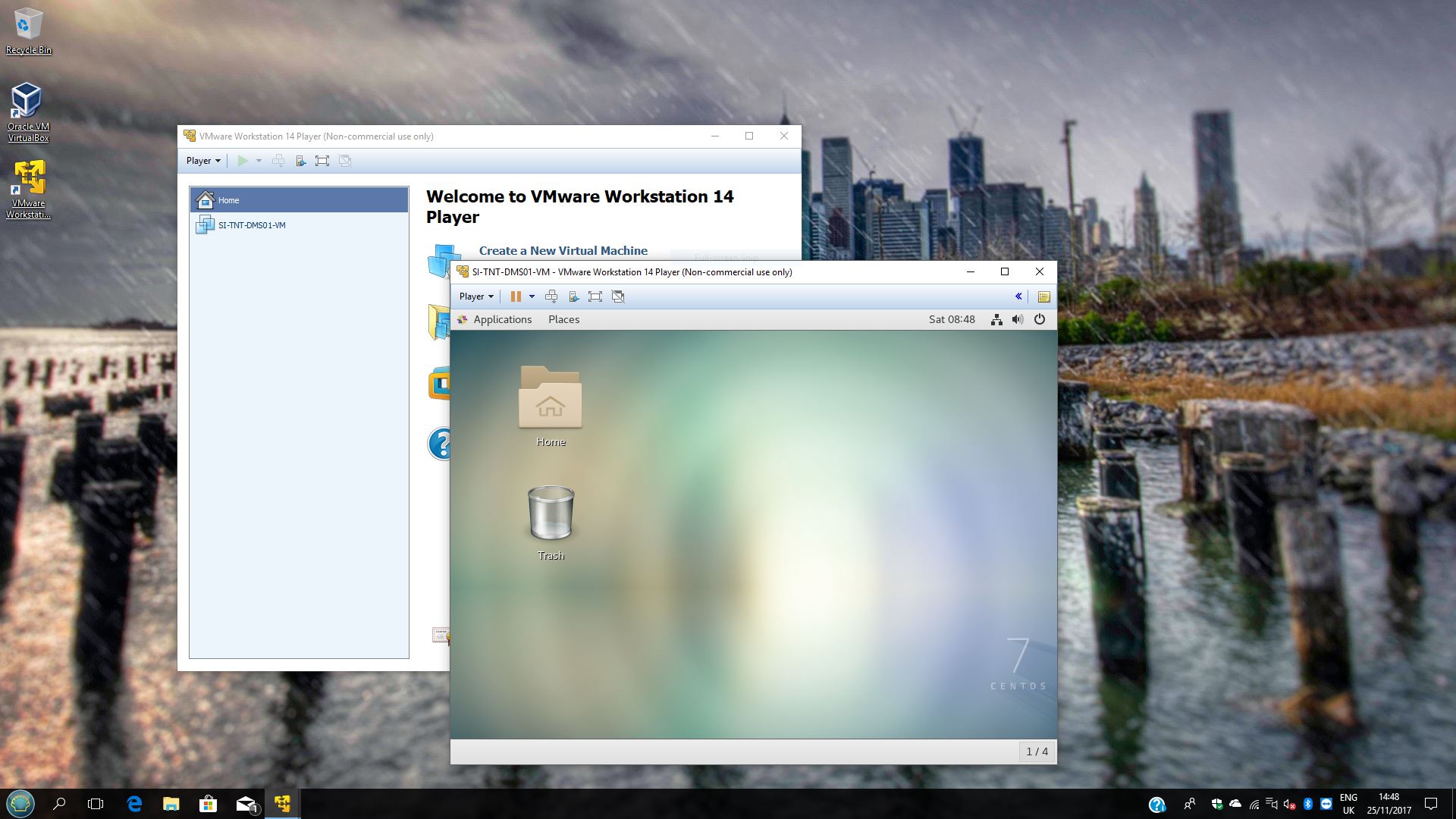Viewport: 1456px width, 819px height.
Task: Select the Home folder on CentOS desktop
Action: click(551, 406)
